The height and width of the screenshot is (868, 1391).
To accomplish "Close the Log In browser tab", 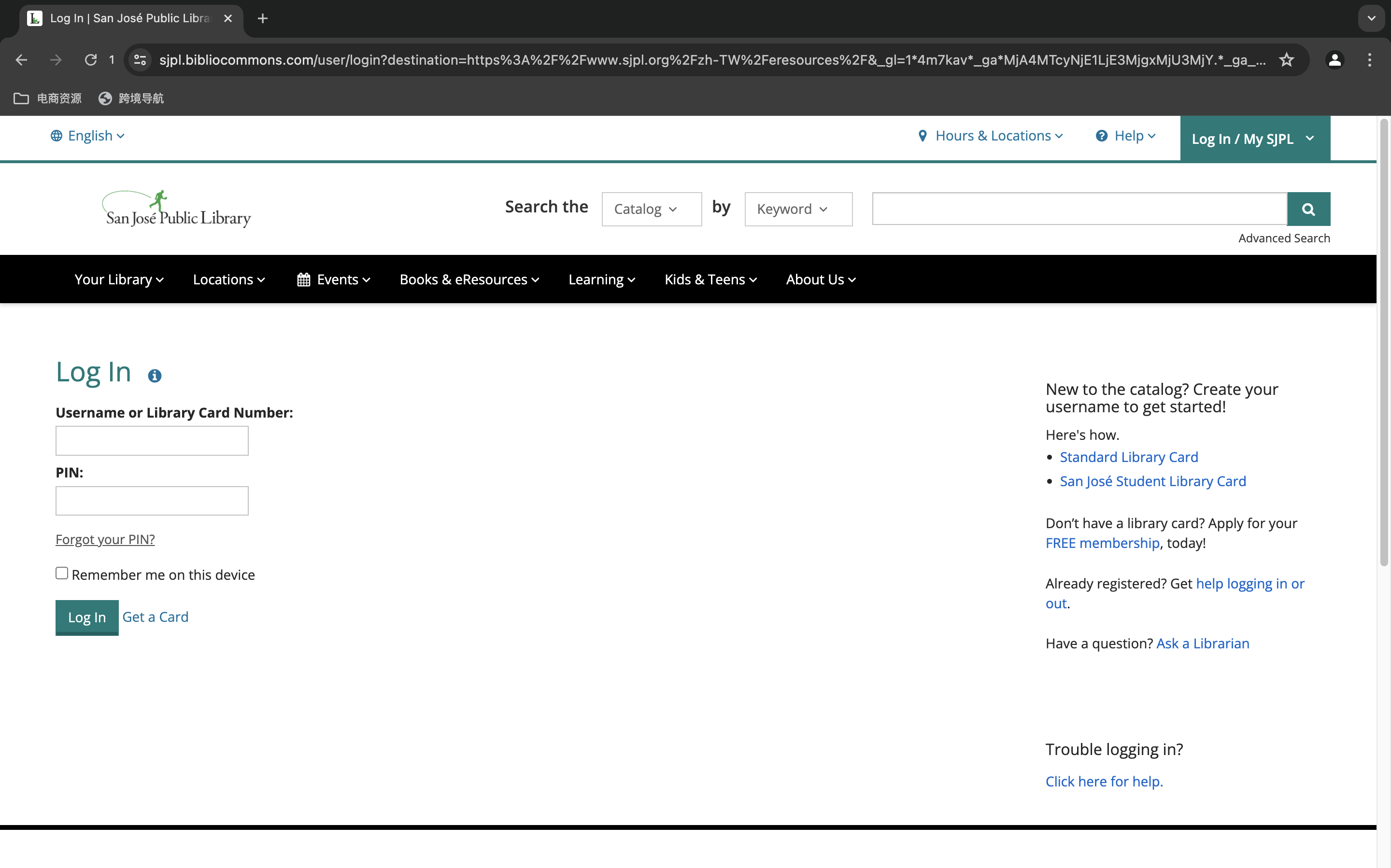I will pos(228,18).
